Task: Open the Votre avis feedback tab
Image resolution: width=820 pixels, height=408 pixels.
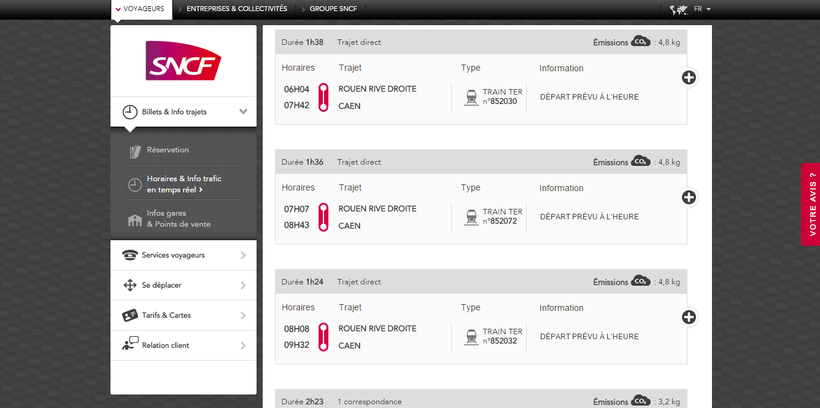Action: [810, 203]
